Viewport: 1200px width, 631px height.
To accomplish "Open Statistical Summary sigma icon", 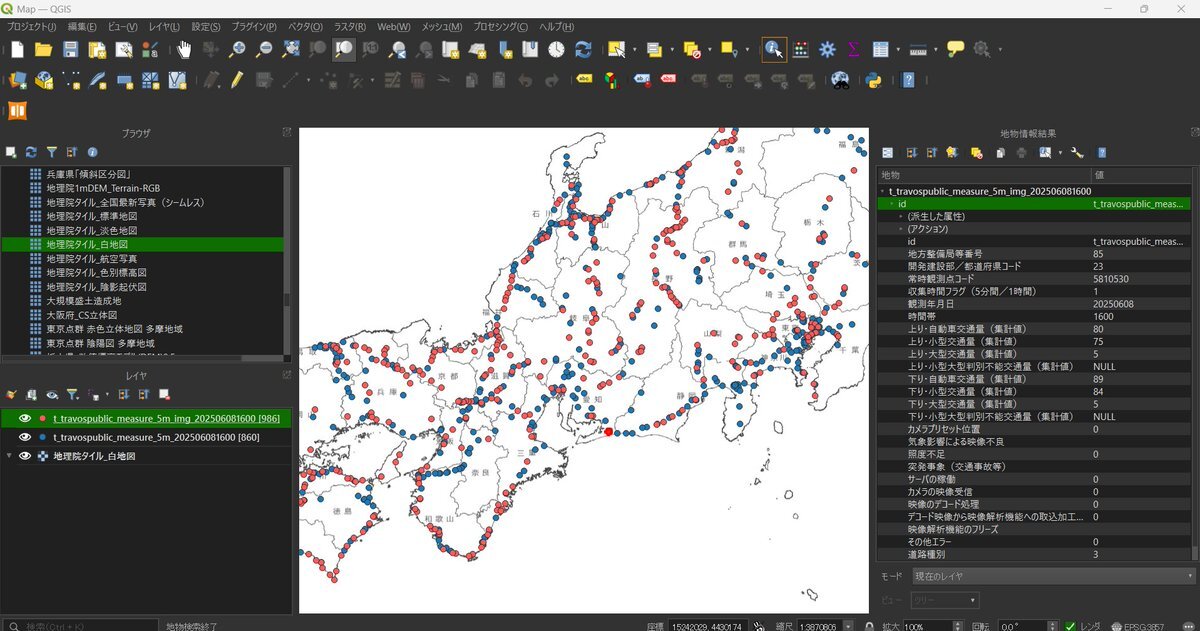I will (854, 49).
